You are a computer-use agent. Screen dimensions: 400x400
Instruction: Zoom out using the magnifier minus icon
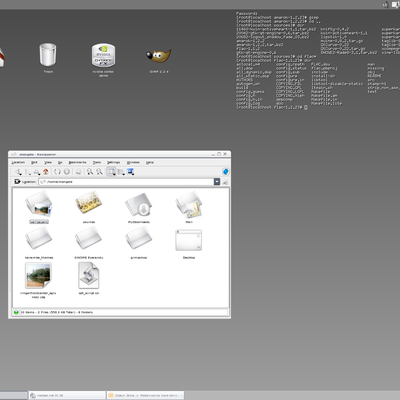[99, 172]
